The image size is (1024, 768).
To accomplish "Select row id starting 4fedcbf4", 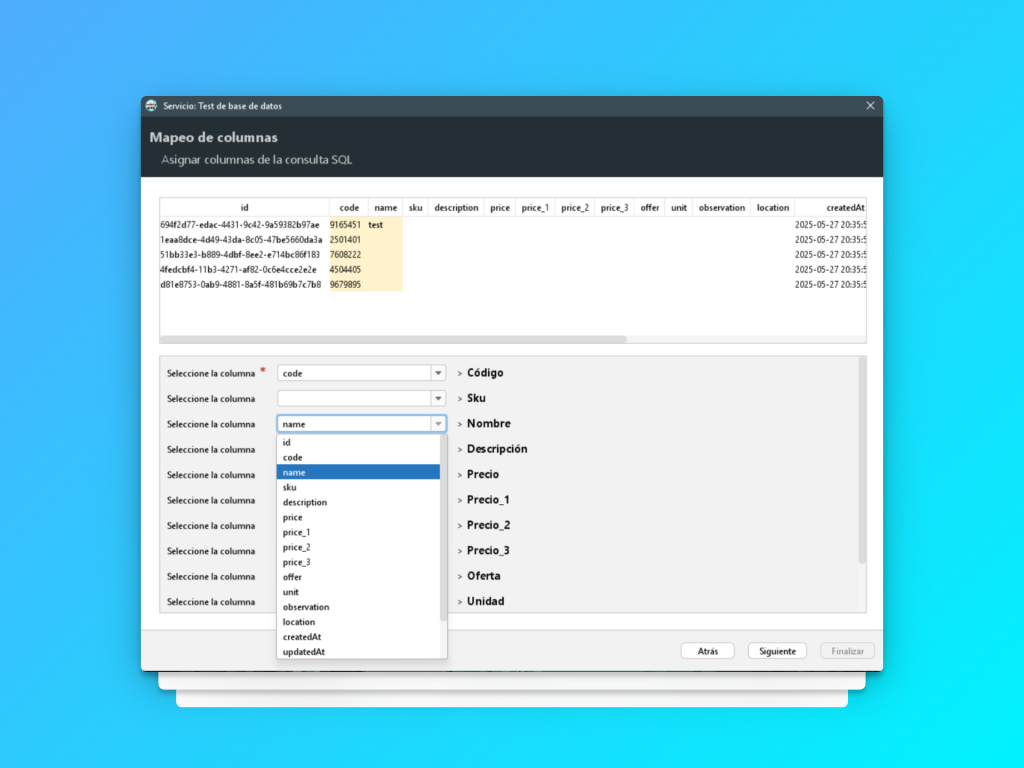I will pos(244,270).
